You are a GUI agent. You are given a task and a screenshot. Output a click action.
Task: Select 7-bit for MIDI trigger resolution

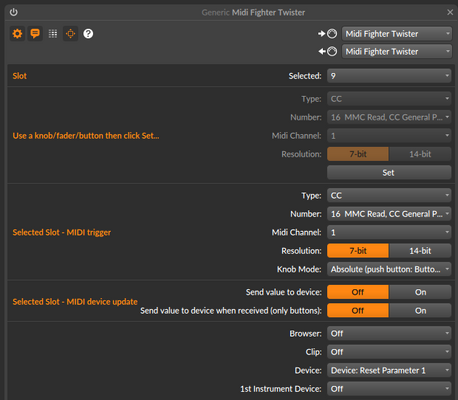coord(358,251)
